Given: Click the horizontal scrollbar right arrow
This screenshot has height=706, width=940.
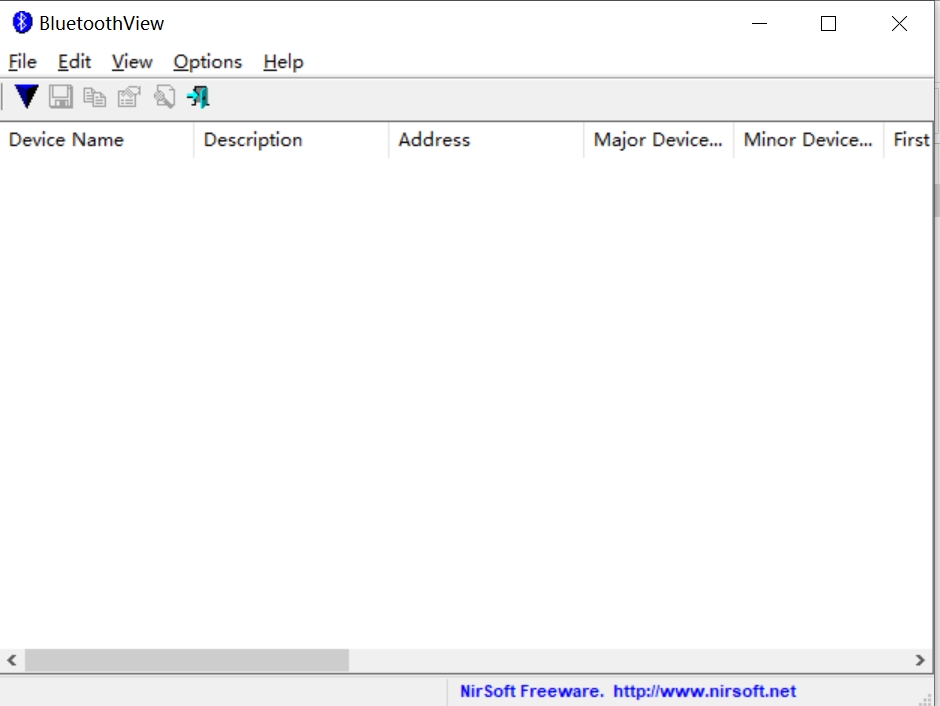Looking at the screenshot, I should click(x=920, y=660).
